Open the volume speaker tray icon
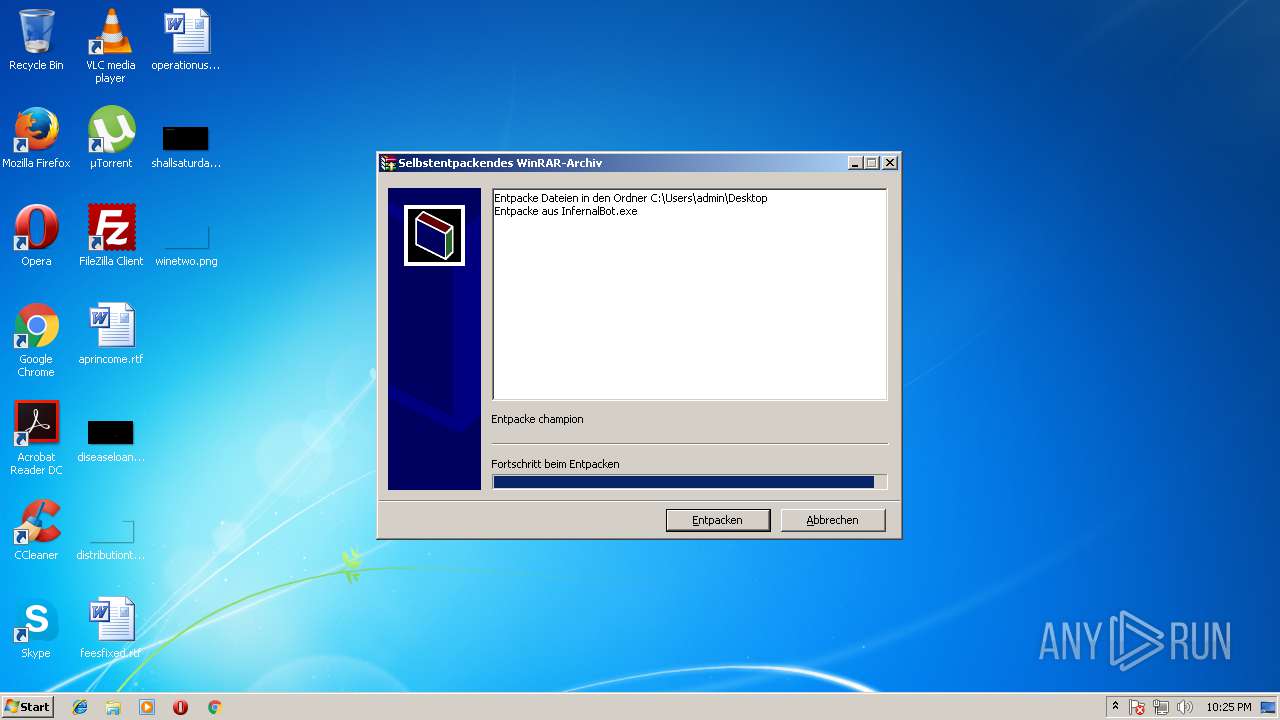Screen dimensions: 1280x720 [x=1185, y=707]
